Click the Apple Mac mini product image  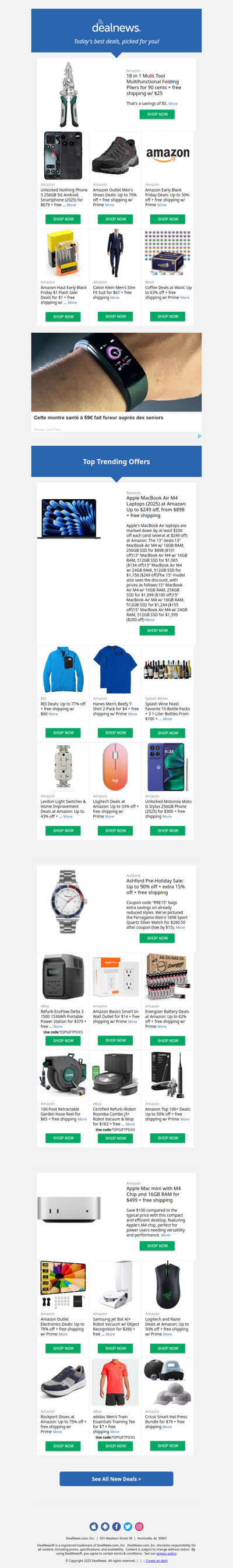(69, 1210)
